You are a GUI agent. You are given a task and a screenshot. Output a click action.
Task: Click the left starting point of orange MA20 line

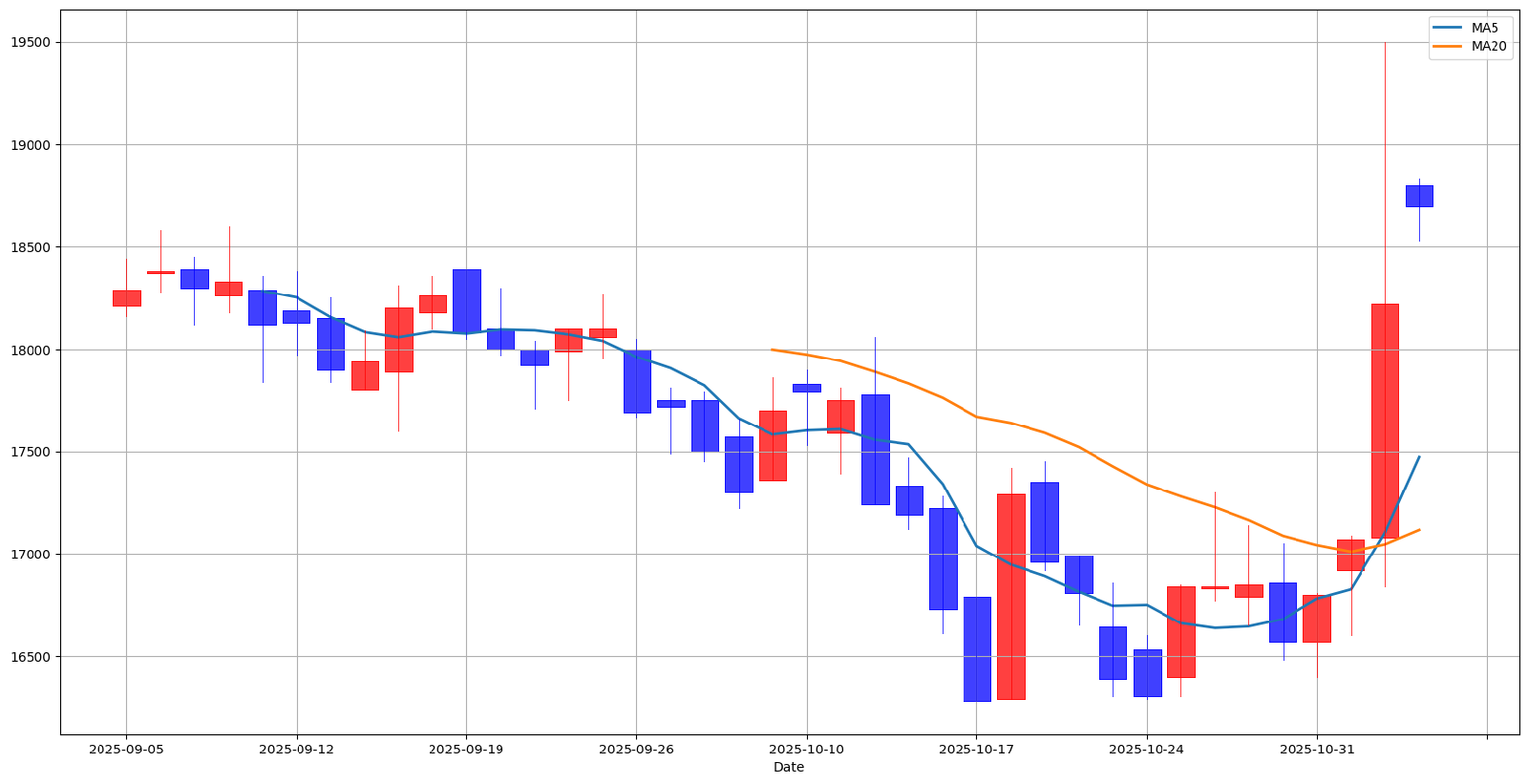click(773, 350)
